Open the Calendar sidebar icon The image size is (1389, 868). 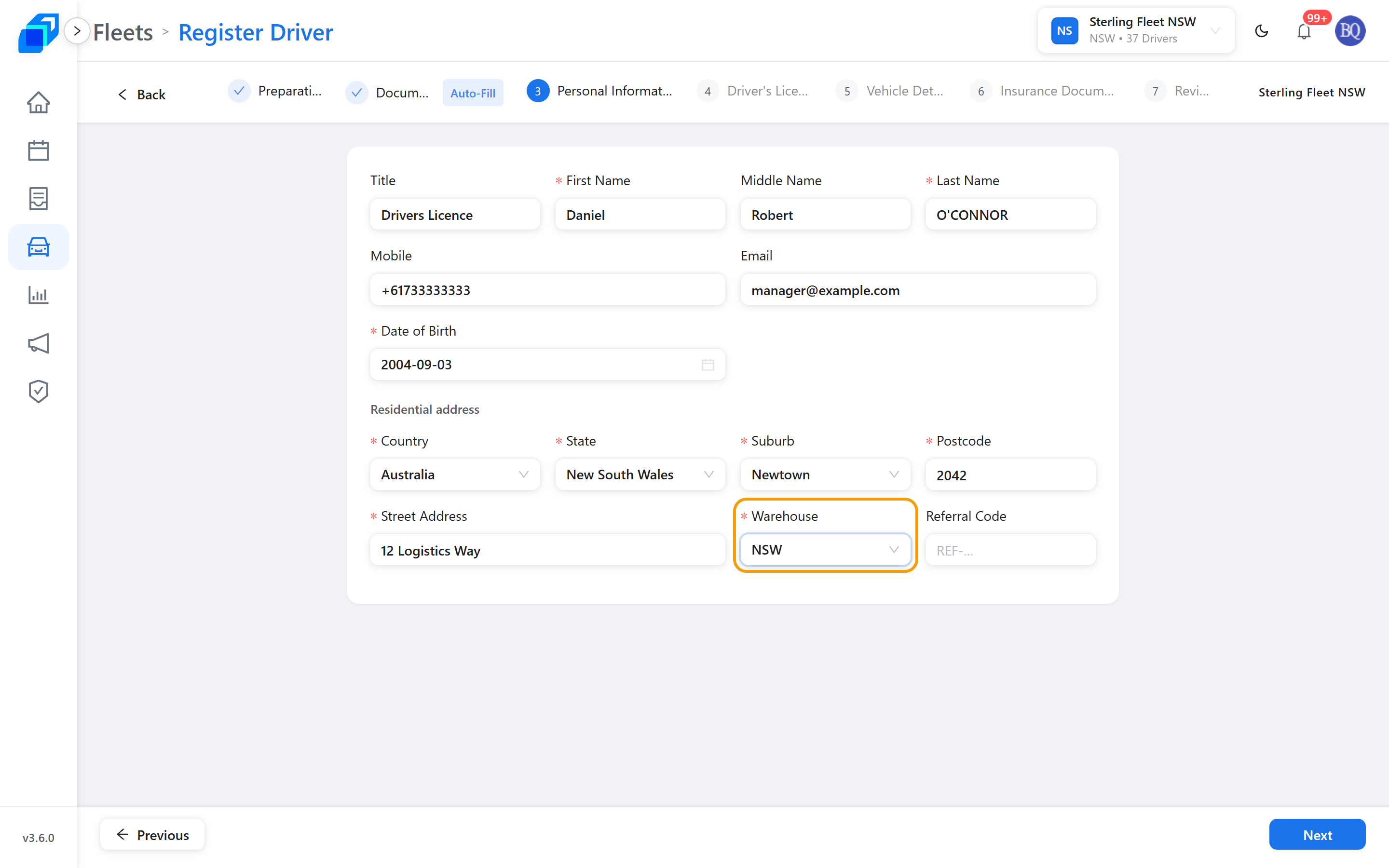[x=39, y=150]
